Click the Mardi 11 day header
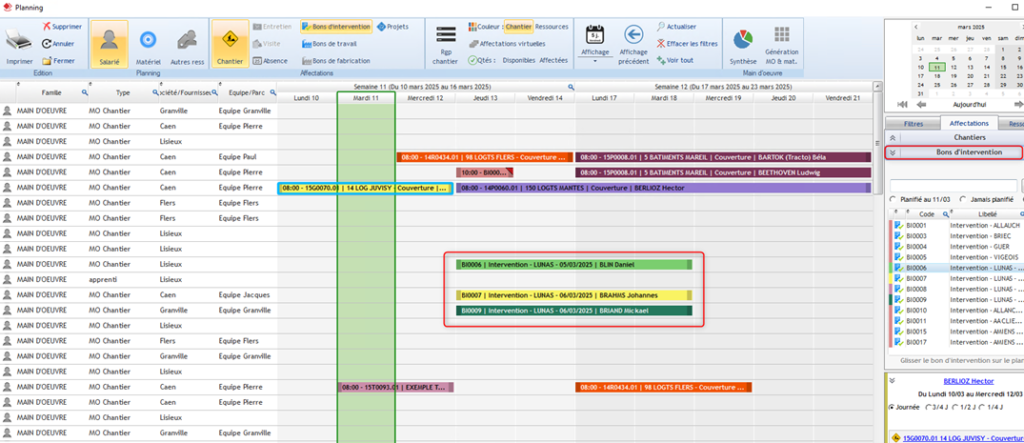This screenshot has width=1024, height=443. [366, 97]
